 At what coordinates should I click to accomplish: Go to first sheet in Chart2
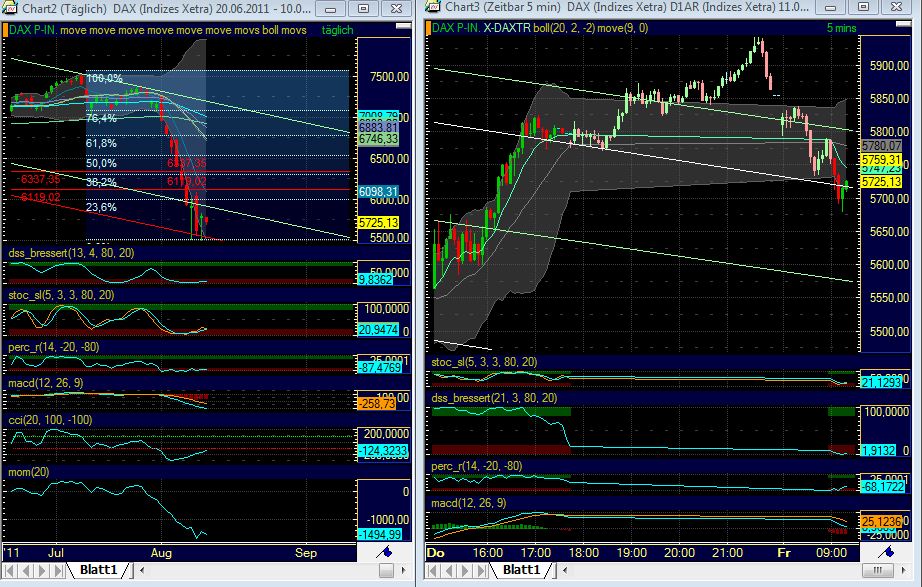click(11, 571)
